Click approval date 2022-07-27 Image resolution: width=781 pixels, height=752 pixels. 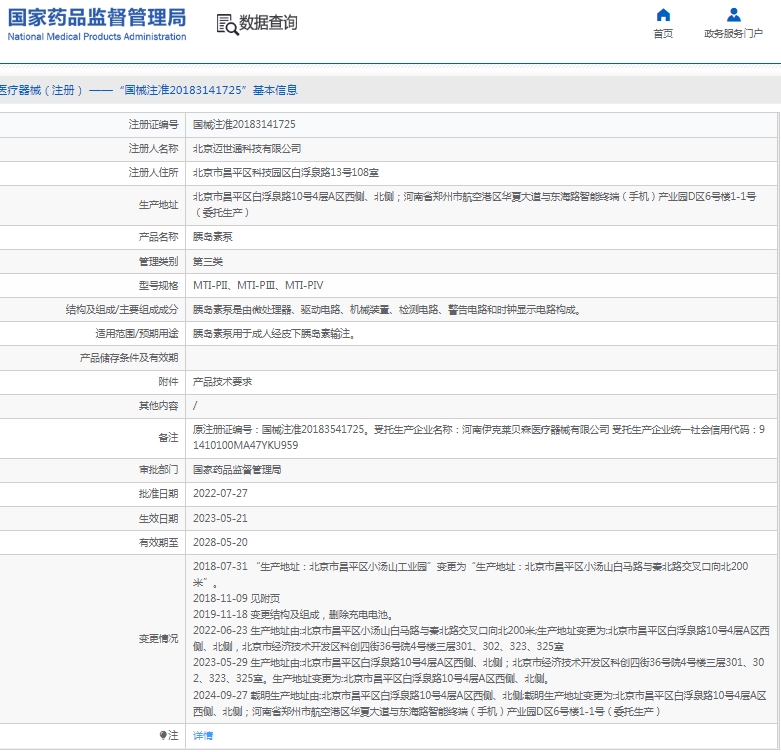[220, 494]
